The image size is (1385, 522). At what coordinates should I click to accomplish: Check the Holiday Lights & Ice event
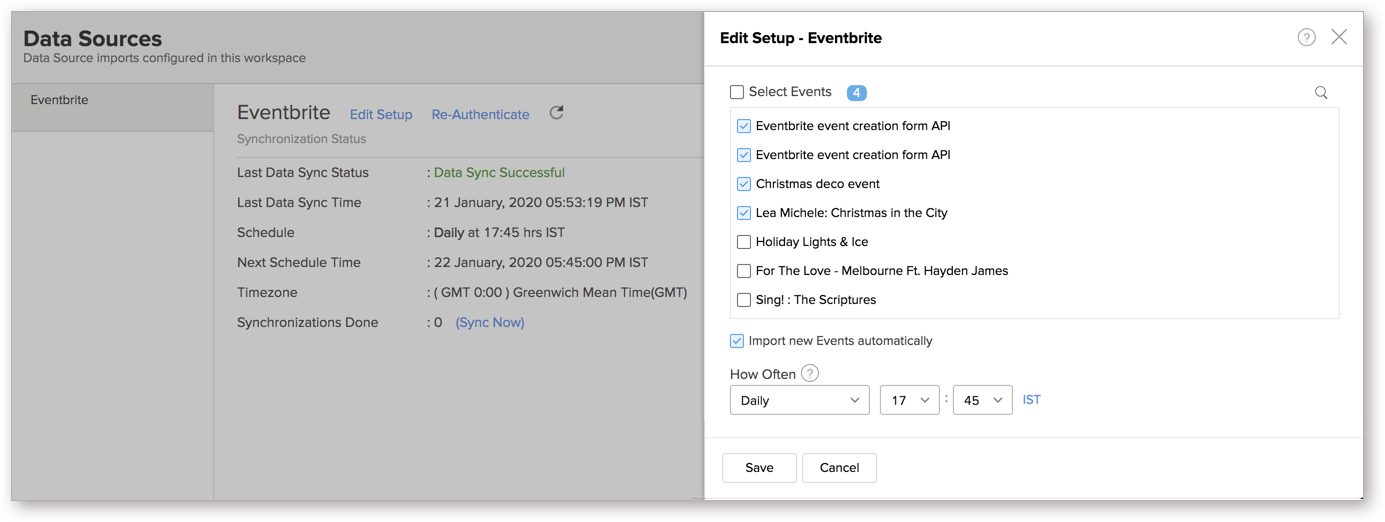pyautogui.click(x=744, y=242)
